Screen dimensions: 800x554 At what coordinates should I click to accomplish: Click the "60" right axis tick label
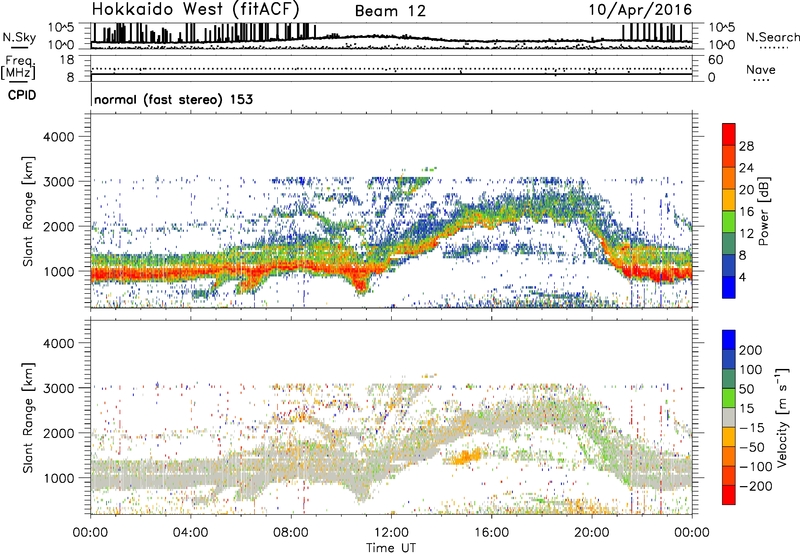coord(715,60)
